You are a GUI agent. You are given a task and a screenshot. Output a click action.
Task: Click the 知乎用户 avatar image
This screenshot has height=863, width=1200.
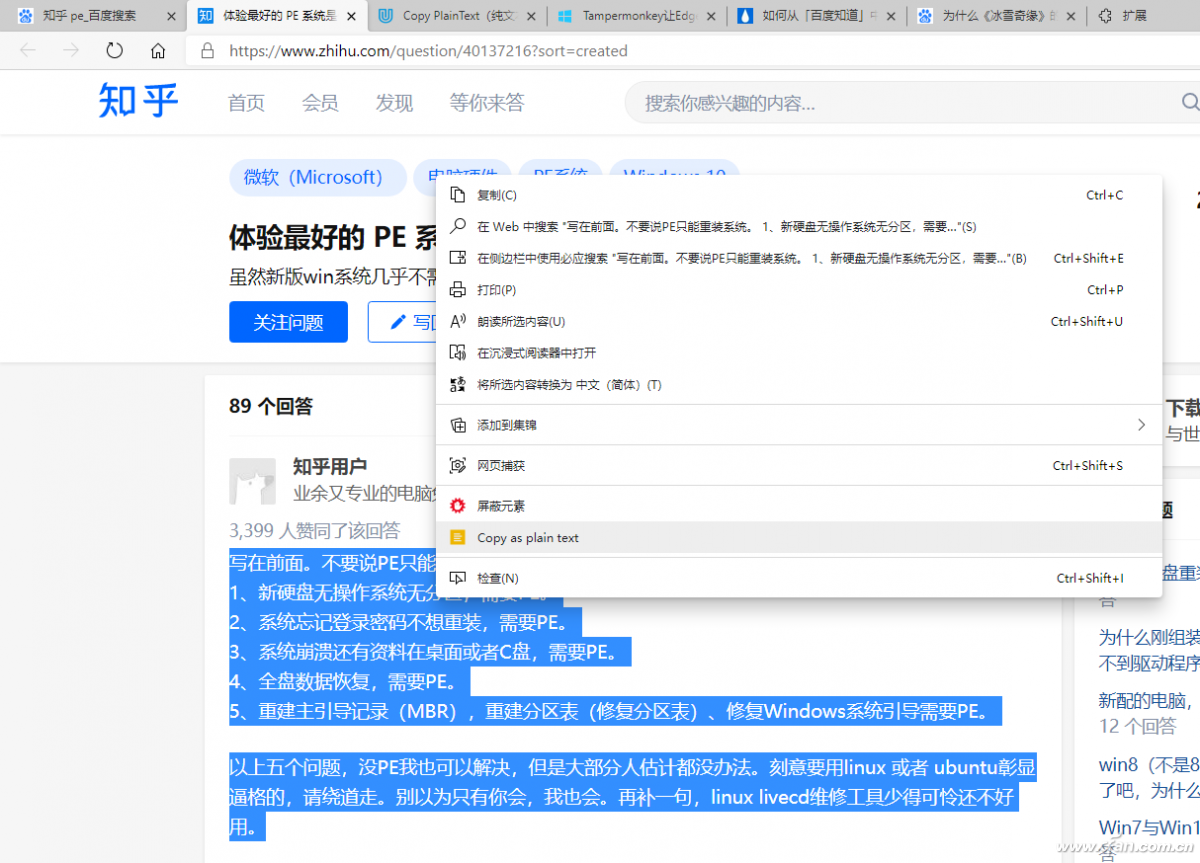[252, 481]
